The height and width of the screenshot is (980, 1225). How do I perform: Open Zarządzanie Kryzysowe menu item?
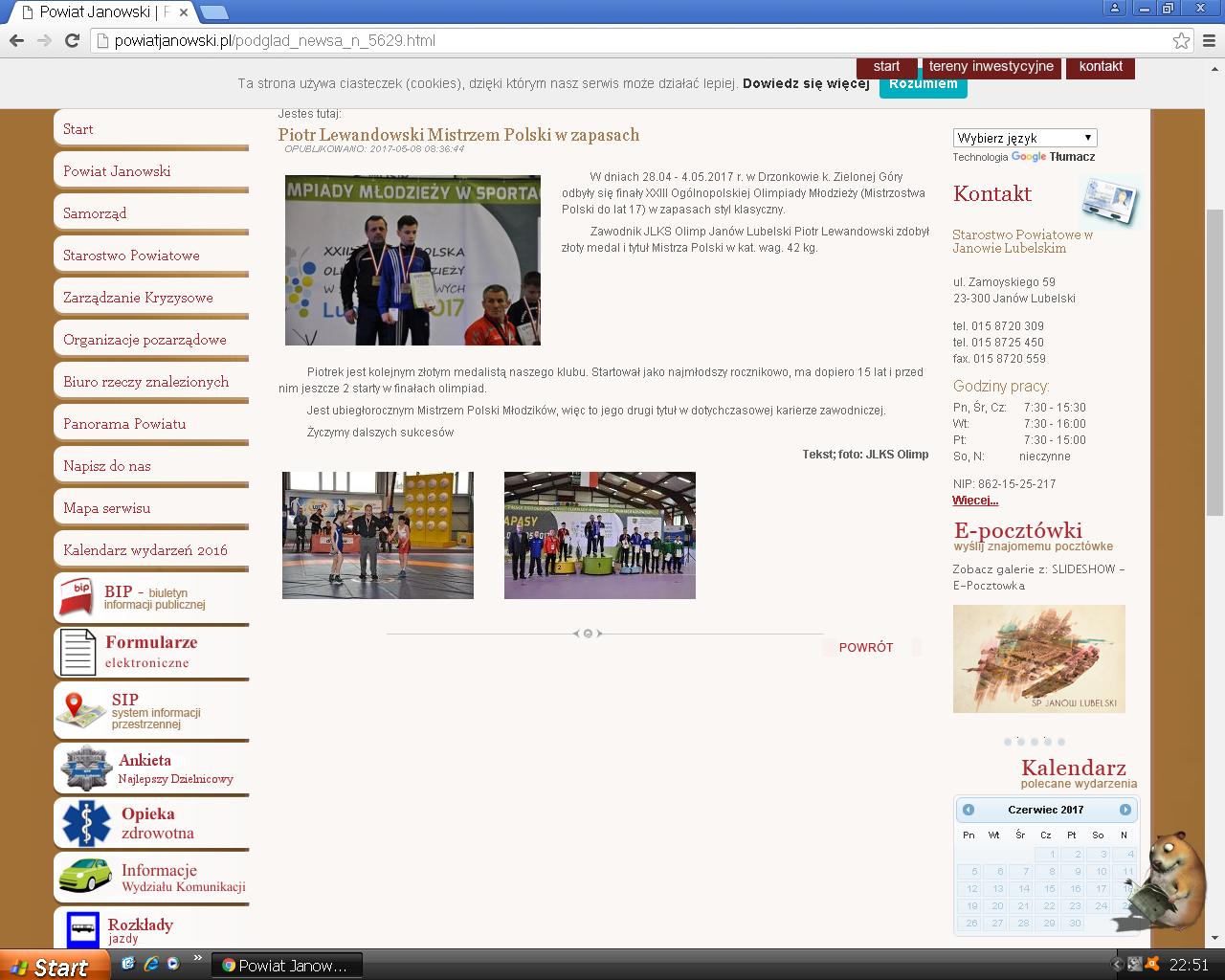pos(138,298)
